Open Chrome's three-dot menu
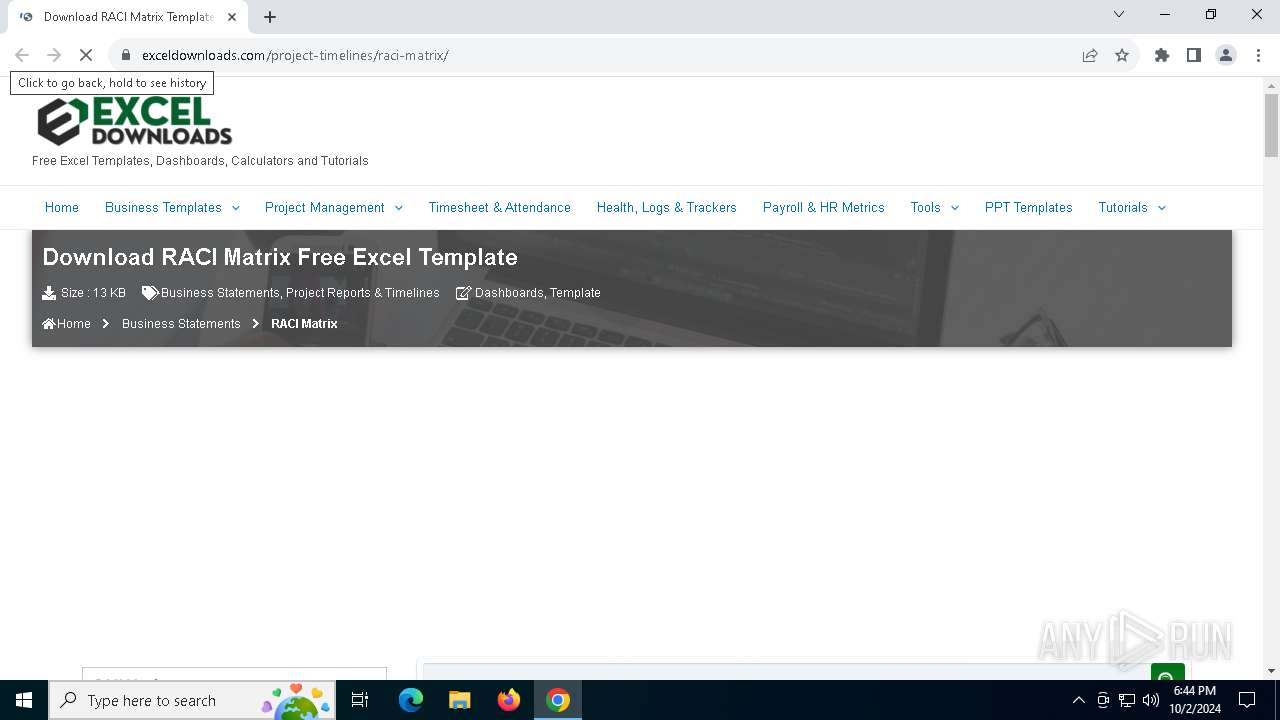 click(1257, 55)
